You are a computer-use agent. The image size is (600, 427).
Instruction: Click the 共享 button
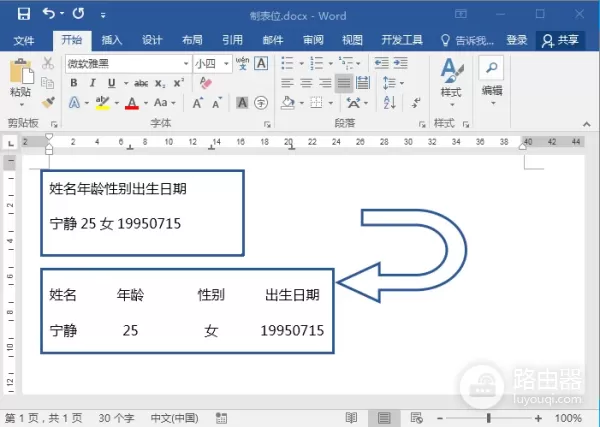[561, 40]
